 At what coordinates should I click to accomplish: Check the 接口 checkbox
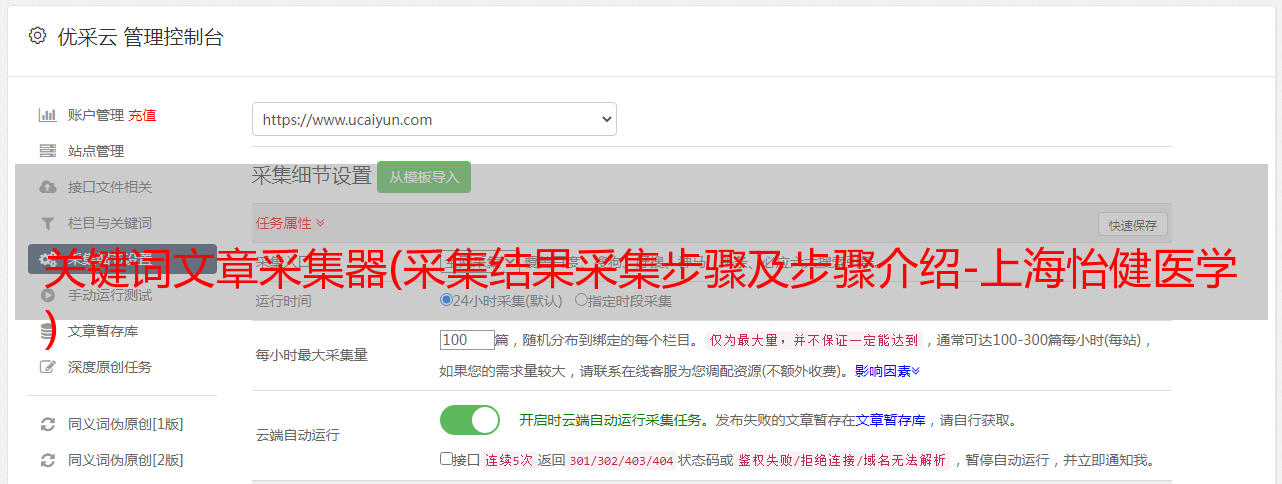pos(446,459)
